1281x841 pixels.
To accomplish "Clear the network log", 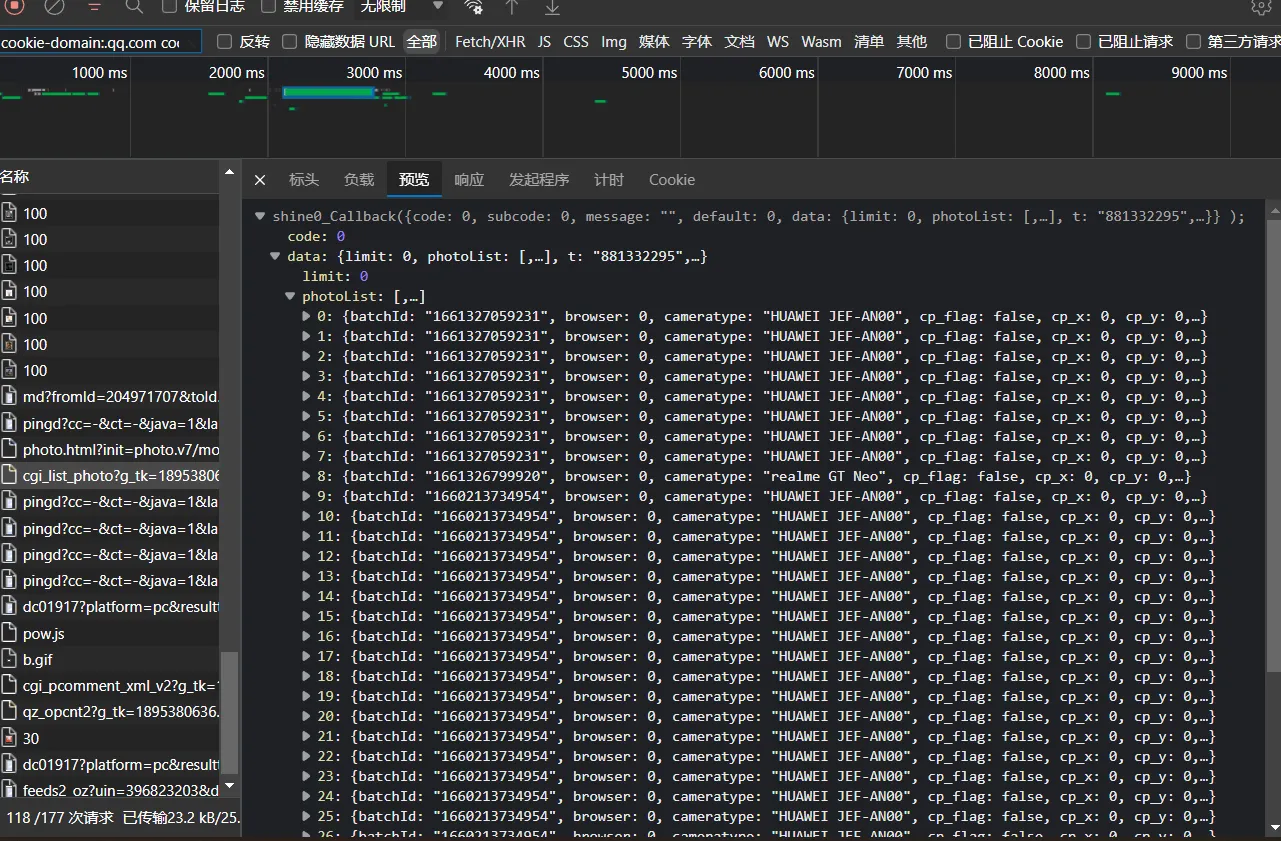I will [x=55, y=6].
